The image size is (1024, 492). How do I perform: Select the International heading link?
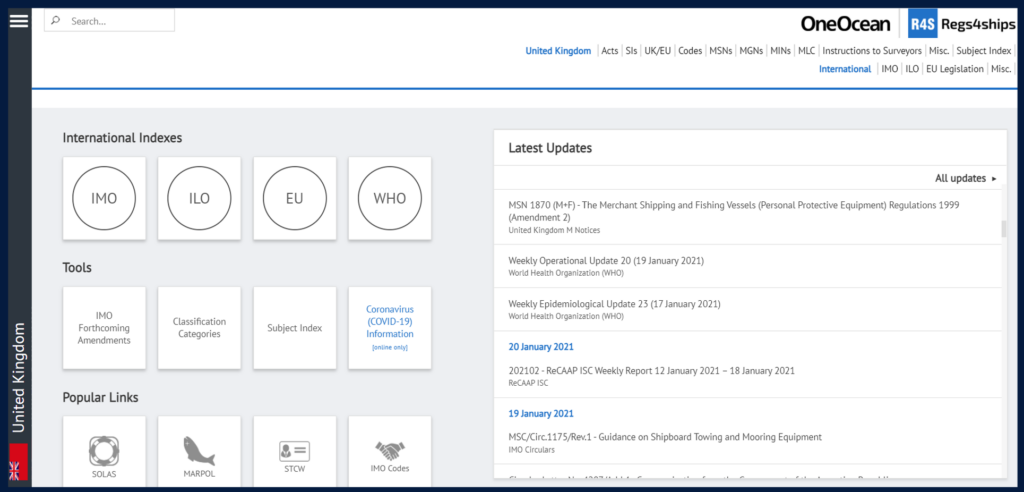pos(845,69)
